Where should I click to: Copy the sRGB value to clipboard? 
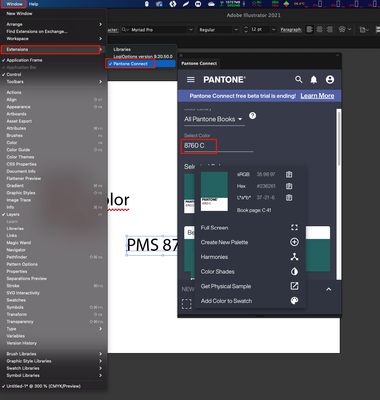point(289,174)
